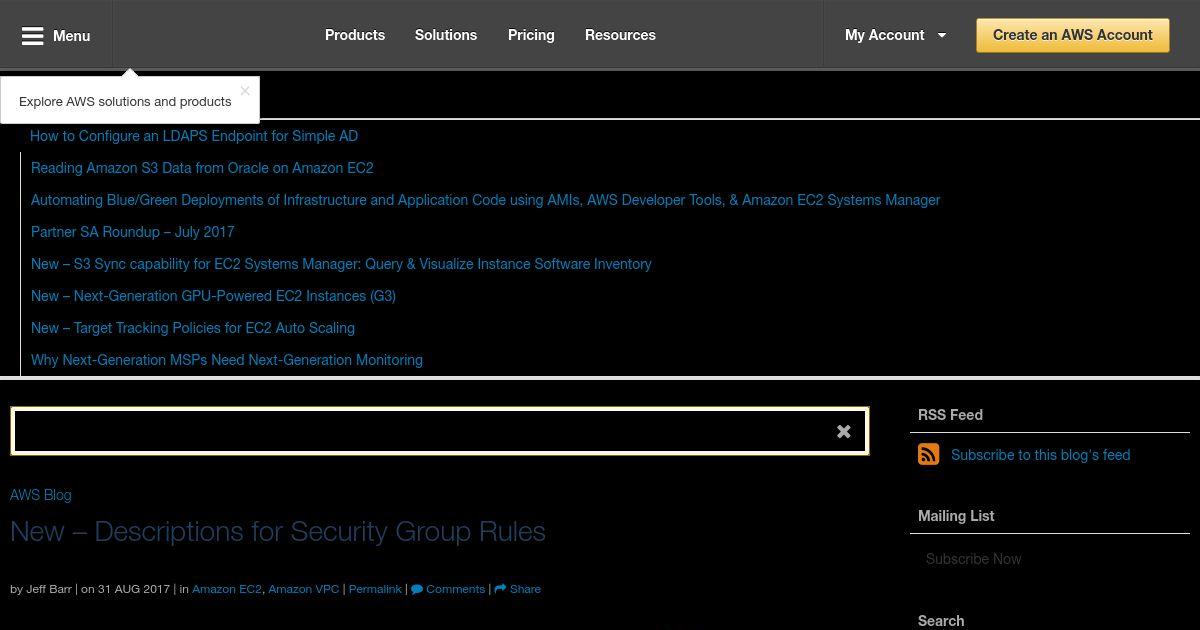Open the Products menu
1200x630 pixels.
355,35
